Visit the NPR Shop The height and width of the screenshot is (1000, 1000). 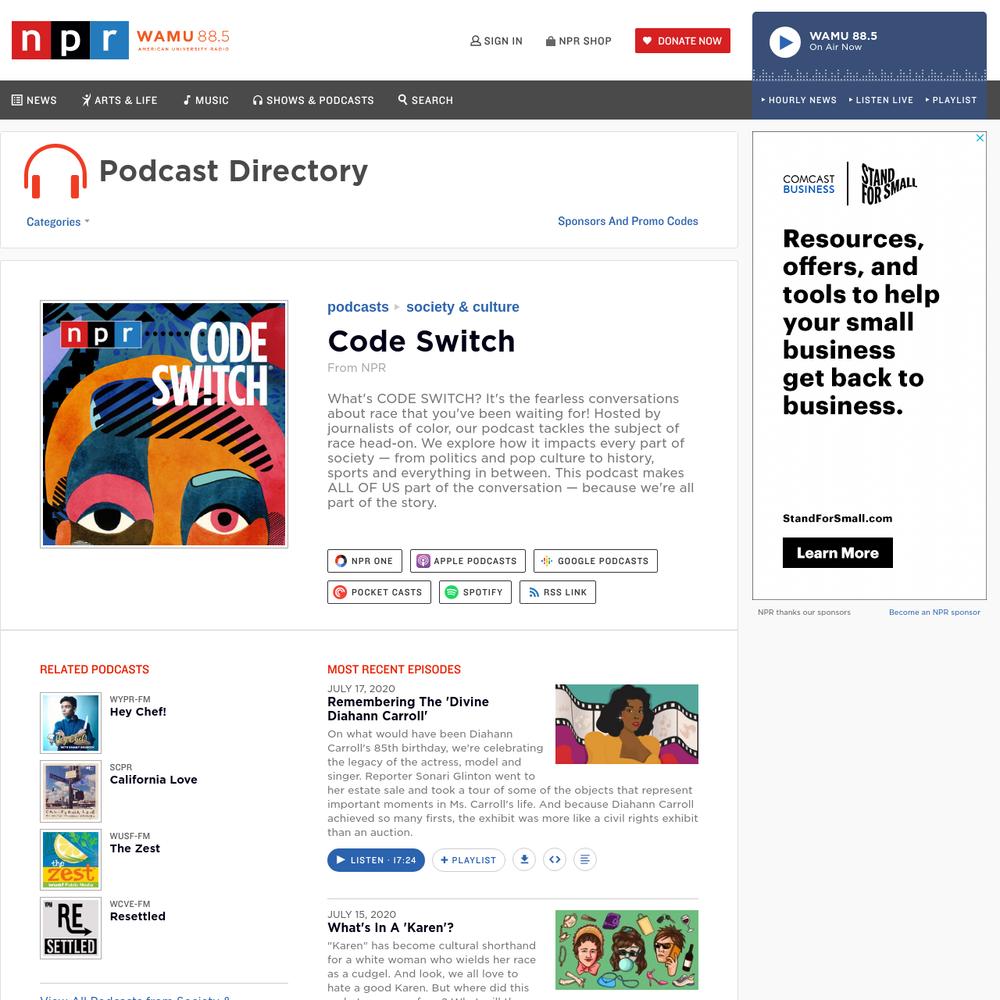(578, 41)
